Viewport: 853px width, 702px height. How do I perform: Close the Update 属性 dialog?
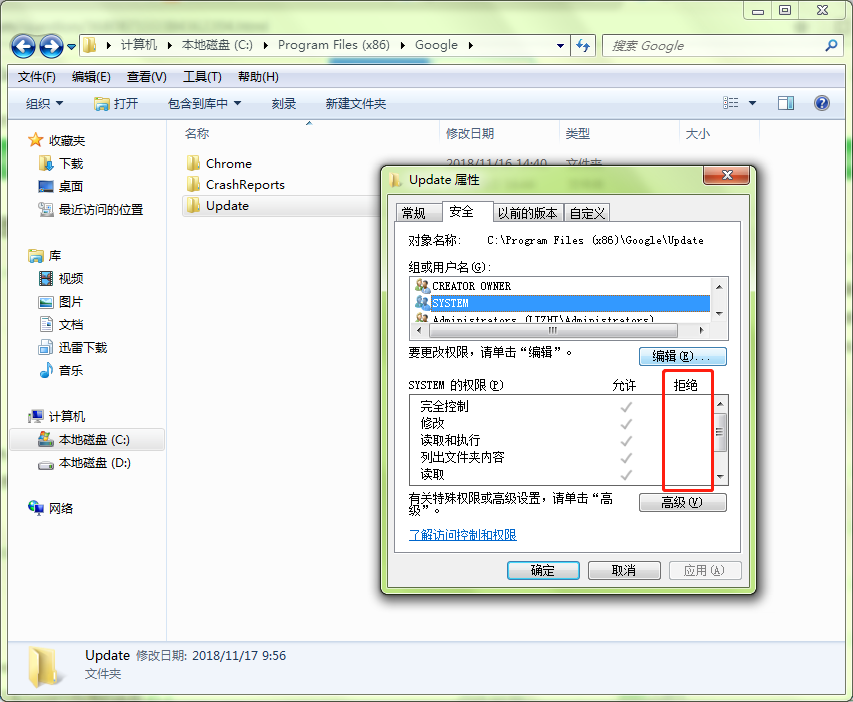tap(727, 175)
